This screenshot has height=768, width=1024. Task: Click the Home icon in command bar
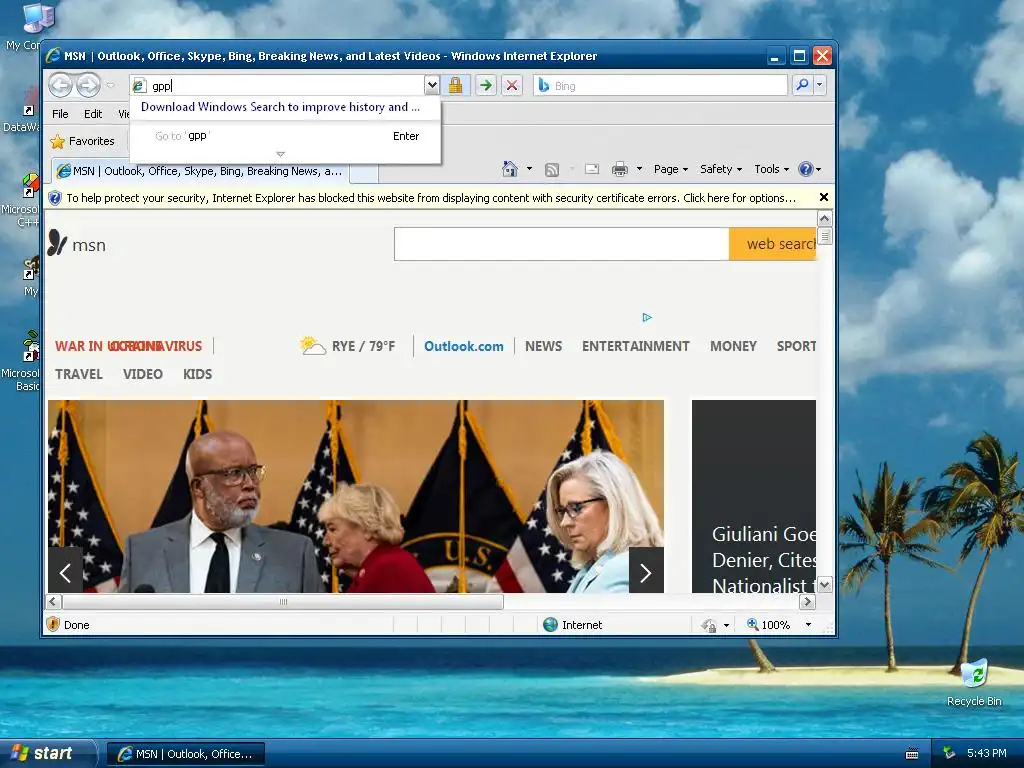click(510, 169)
